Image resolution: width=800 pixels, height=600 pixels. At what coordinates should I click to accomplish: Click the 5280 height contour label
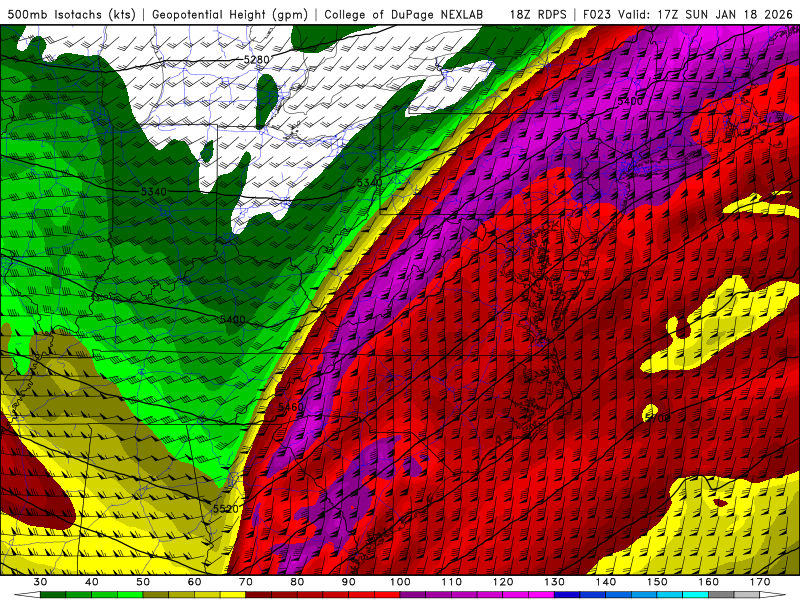pyautogui.click(x=257, y=60)
